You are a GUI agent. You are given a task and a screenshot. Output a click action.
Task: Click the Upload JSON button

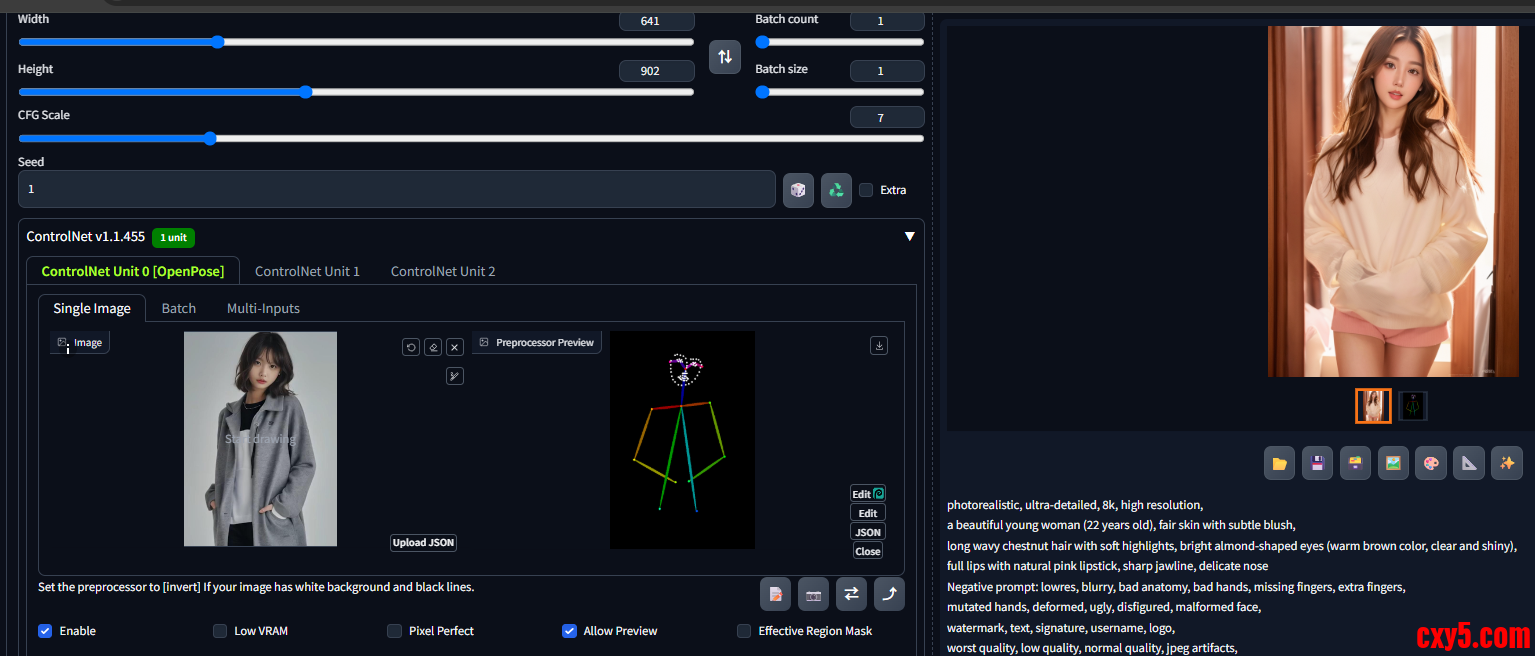(423, 542)
